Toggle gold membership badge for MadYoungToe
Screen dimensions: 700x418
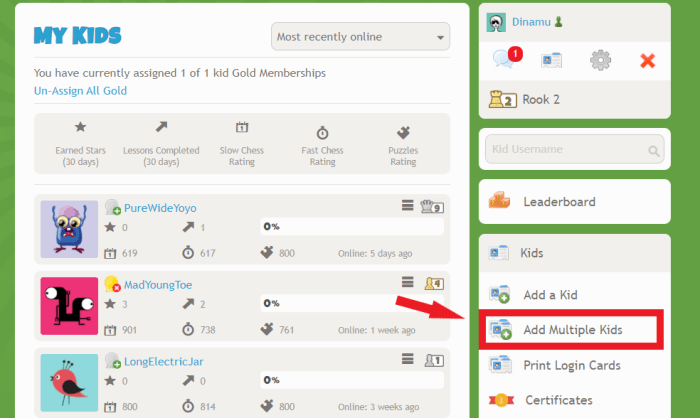click(113, 284)
